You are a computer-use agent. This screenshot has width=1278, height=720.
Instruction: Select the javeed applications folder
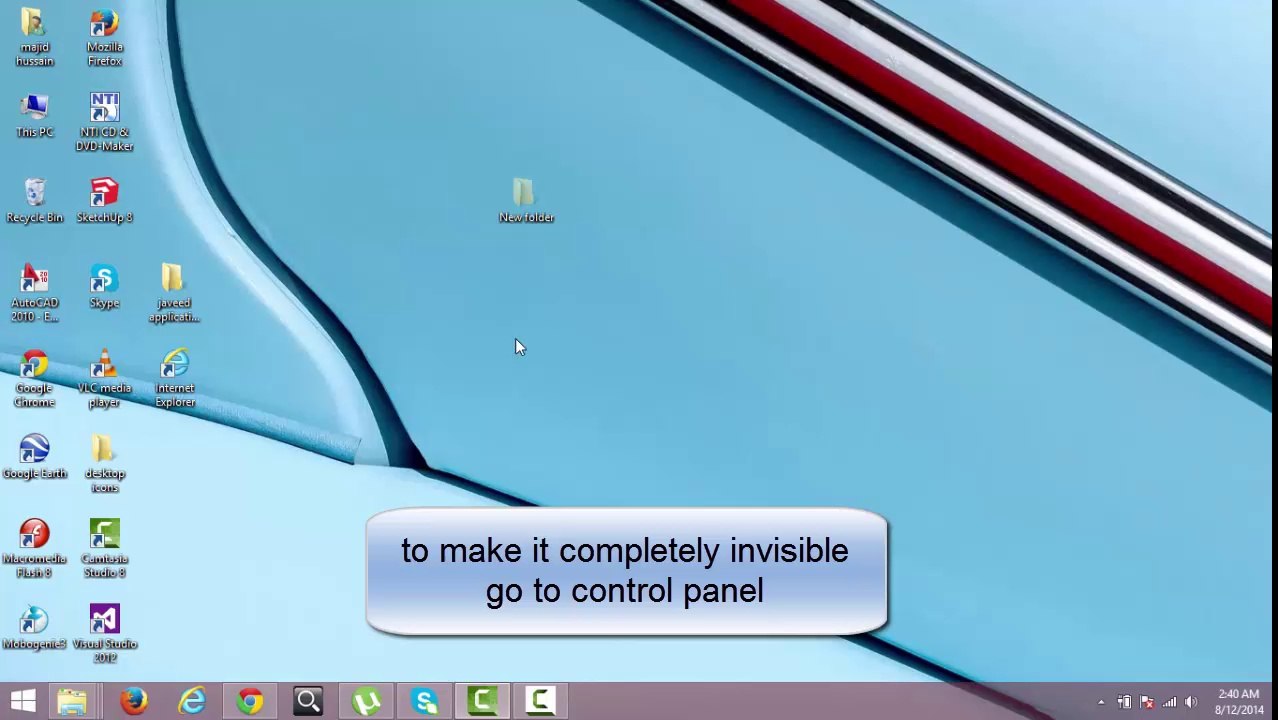pos(174,293)
